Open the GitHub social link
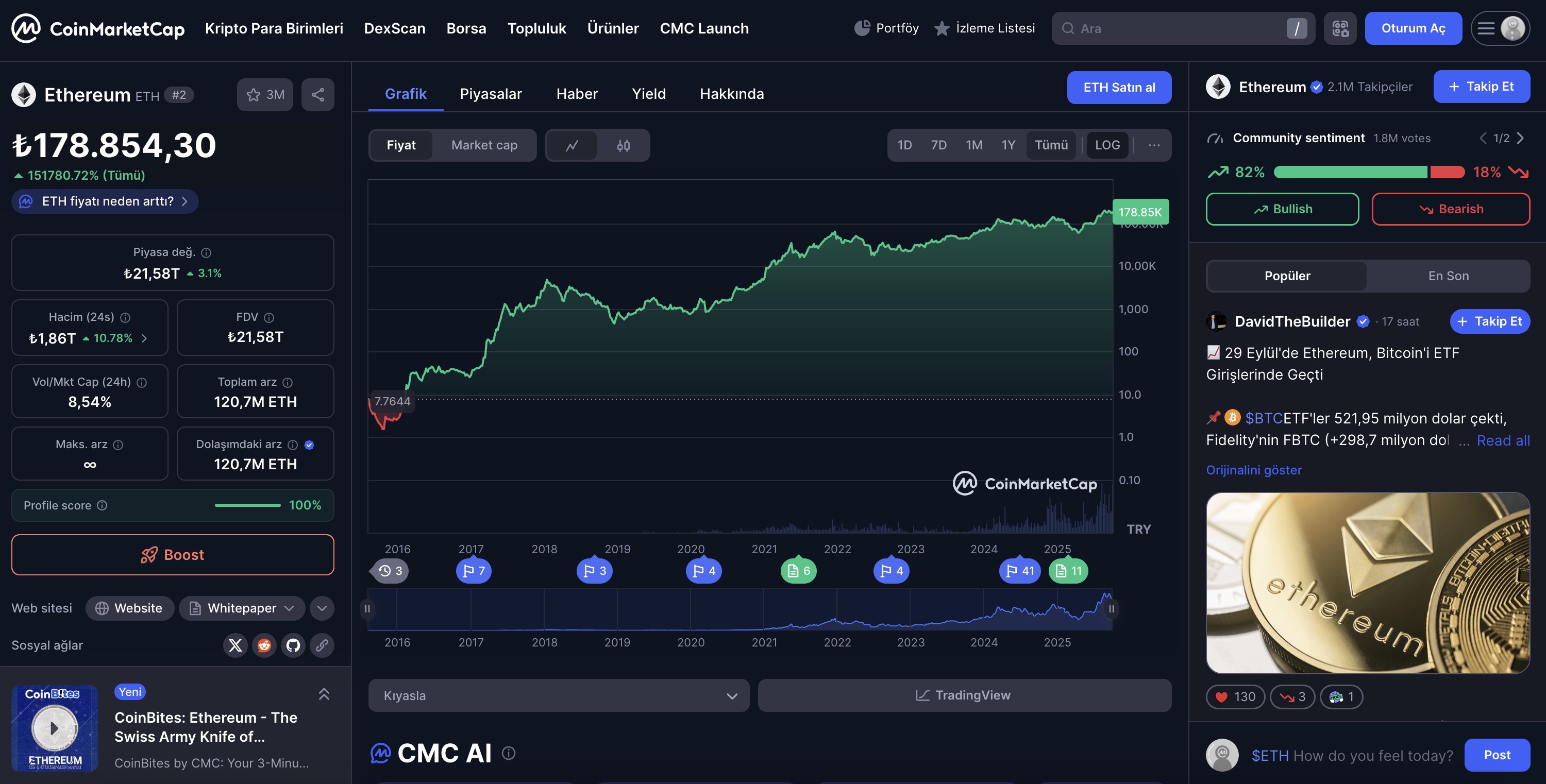 tap(293, 645)
